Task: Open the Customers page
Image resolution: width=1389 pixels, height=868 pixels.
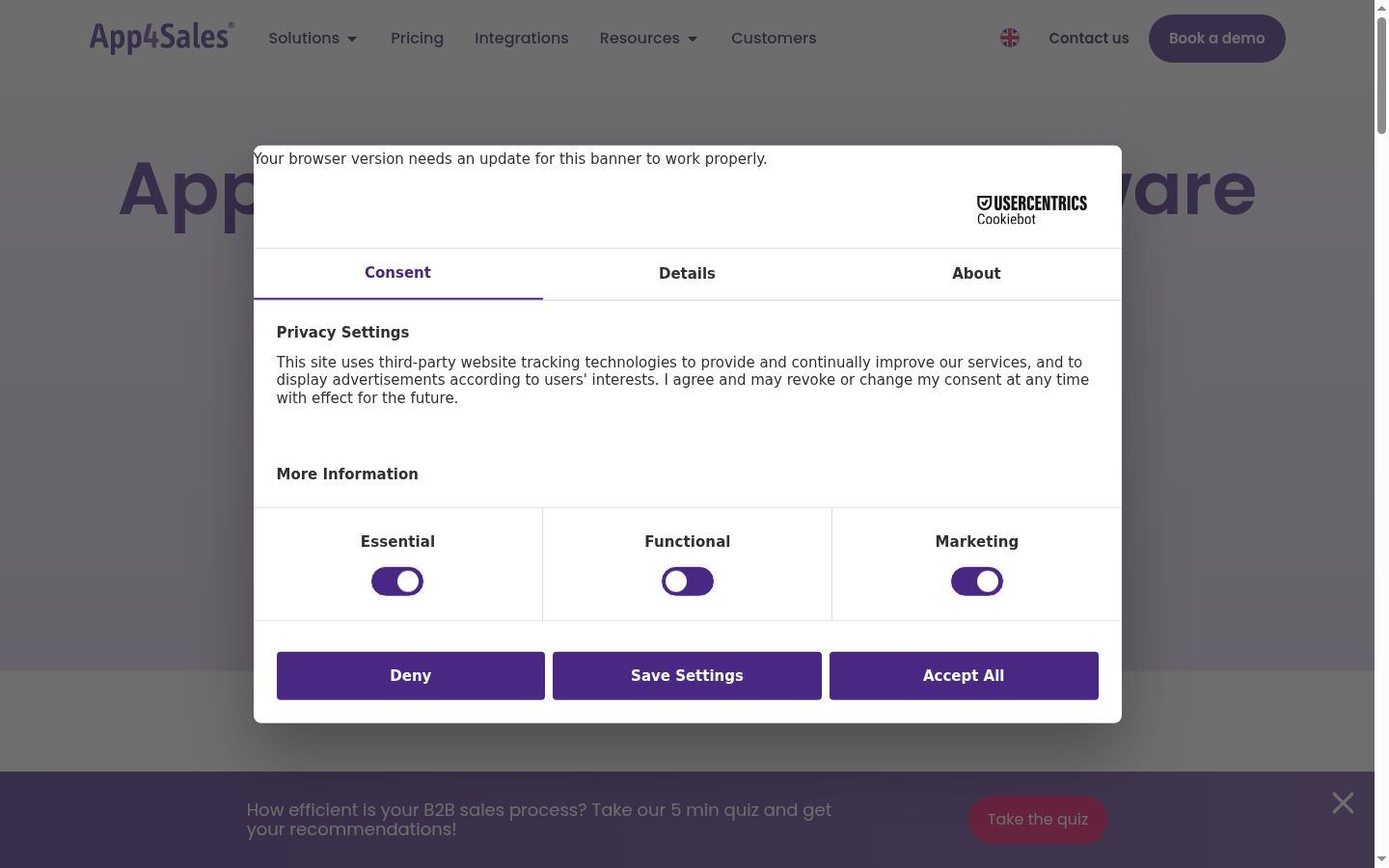Action: coord(774,39)
